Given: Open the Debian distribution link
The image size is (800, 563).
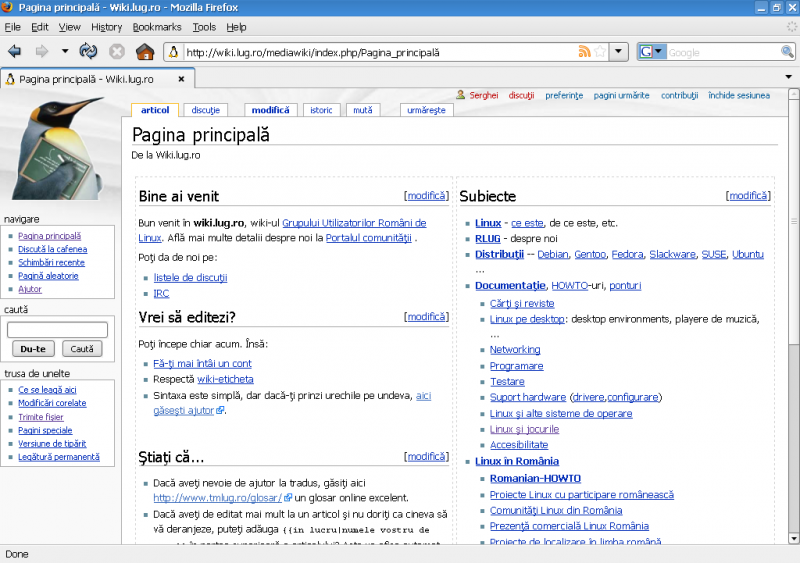Looking at the screenshot, I should pyautogui.click(x=553, y=254).
